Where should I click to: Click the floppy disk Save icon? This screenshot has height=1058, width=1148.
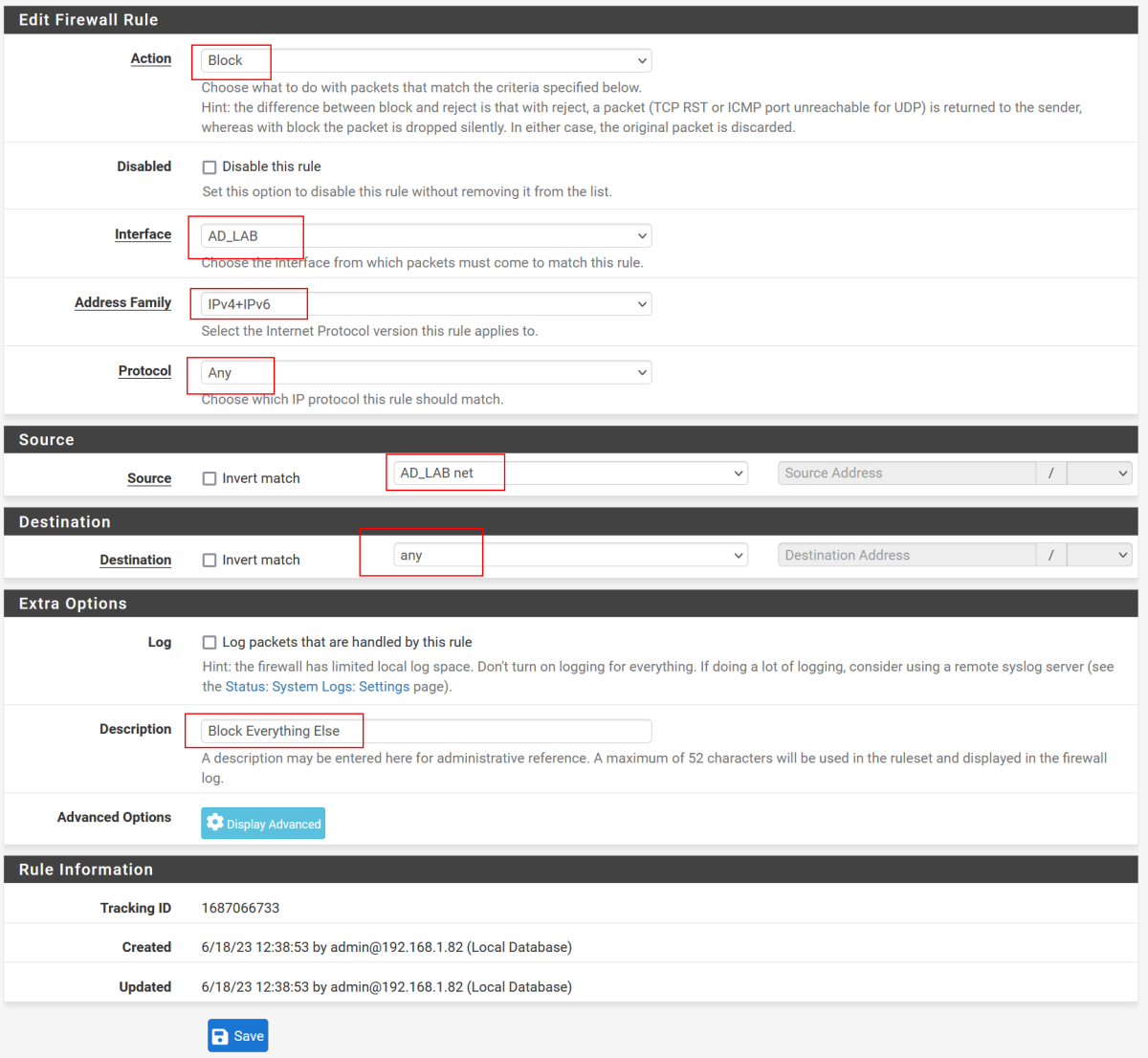221,1036
